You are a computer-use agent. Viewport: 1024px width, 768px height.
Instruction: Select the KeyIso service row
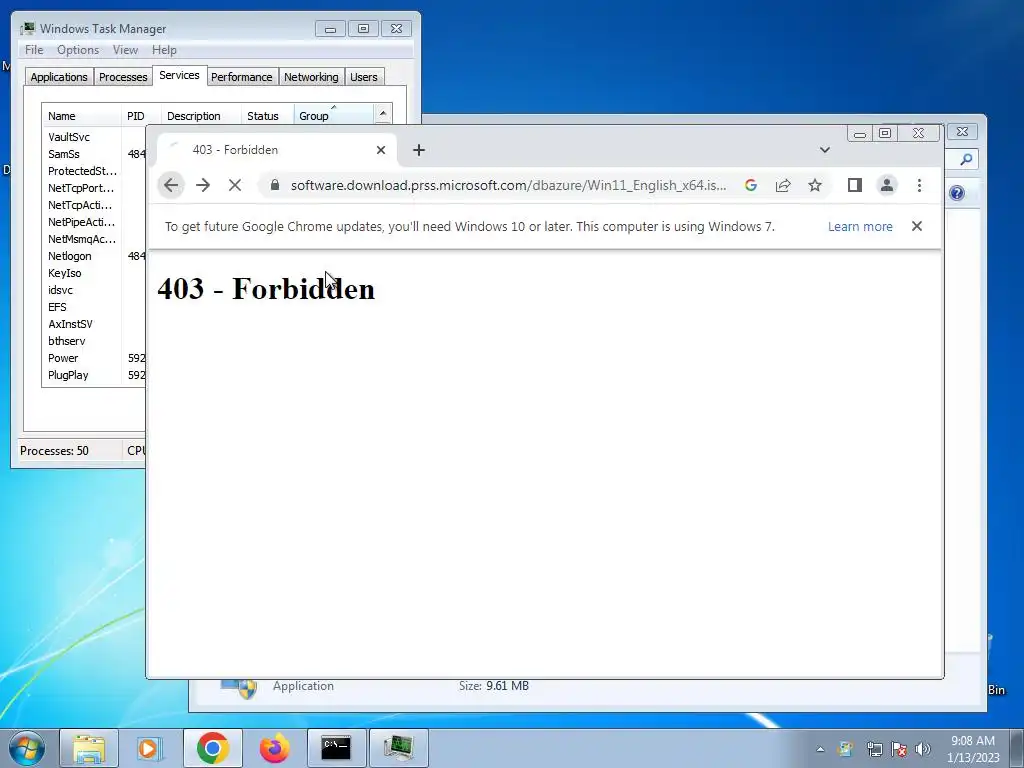64,273
